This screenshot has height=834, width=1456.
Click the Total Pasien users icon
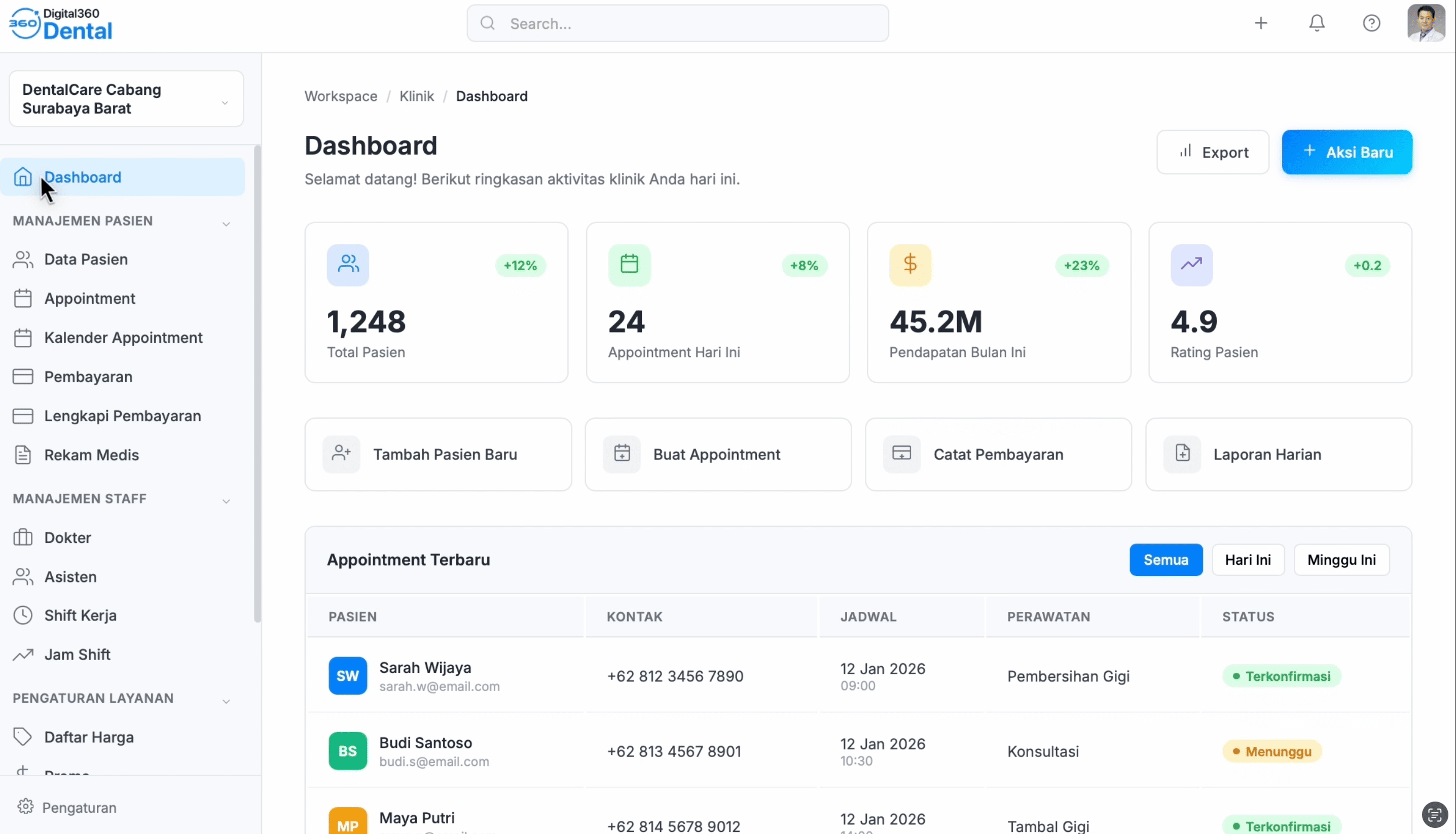[x=348, y=265]
